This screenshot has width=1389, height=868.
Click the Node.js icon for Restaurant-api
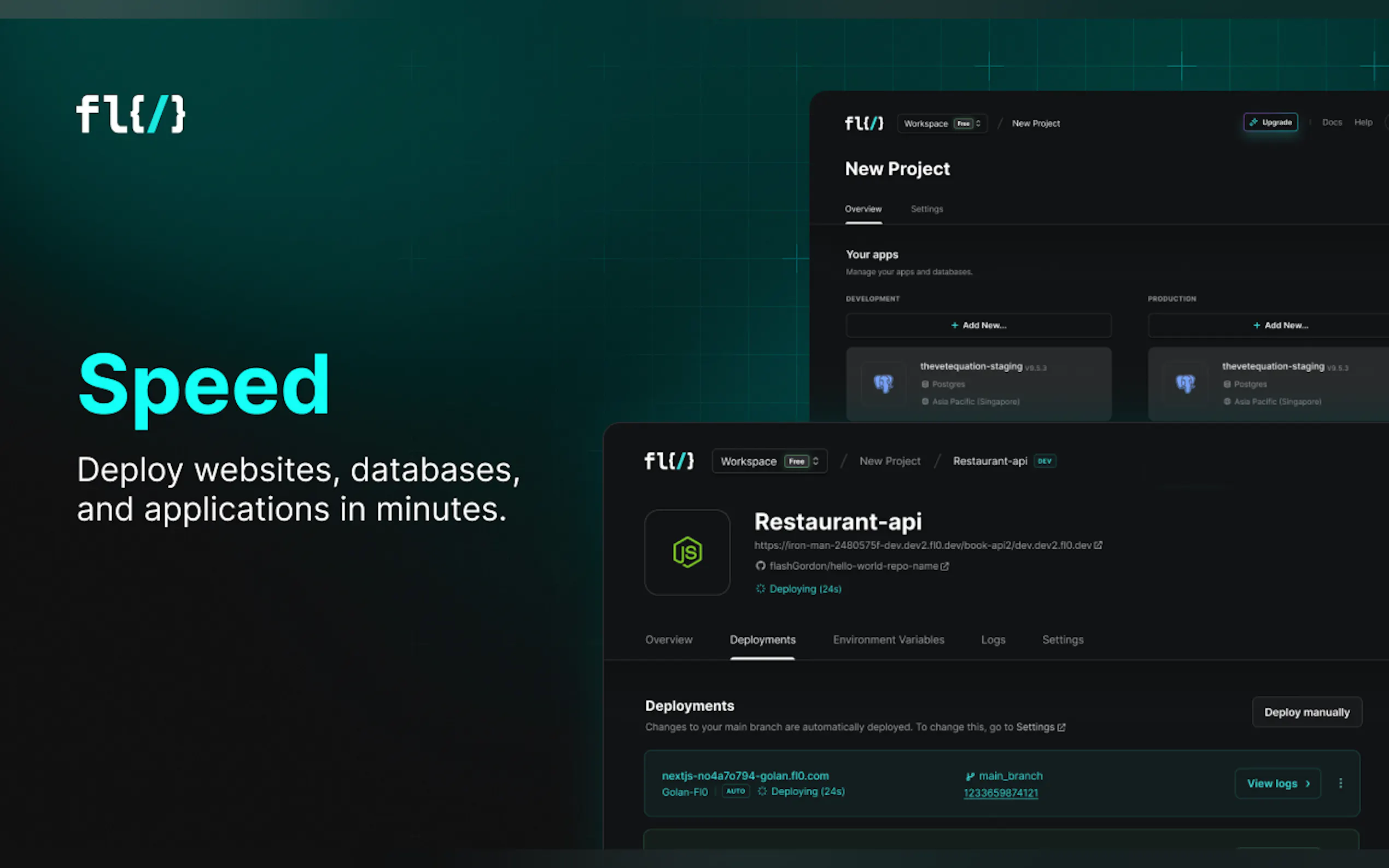point(687,552)
